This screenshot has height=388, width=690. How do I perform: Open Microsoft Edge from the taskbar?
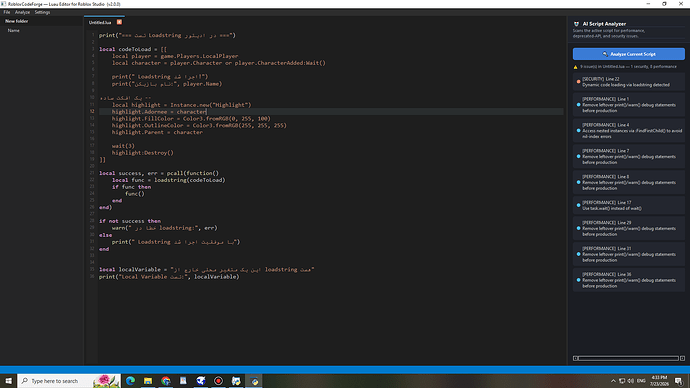[130, 381]
